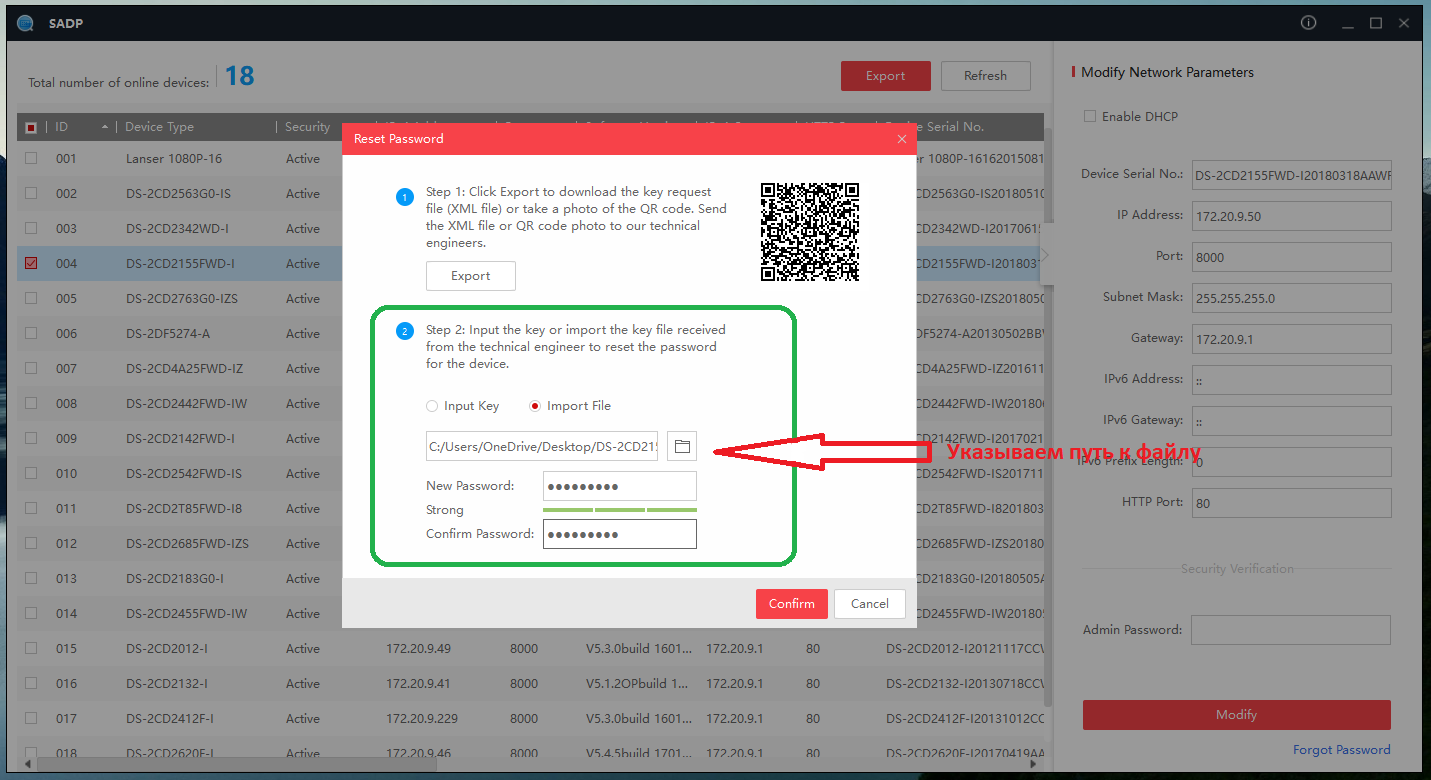Uncheck the box for device 004
The height and width of the screenshot is (780, 1431).
31,263
